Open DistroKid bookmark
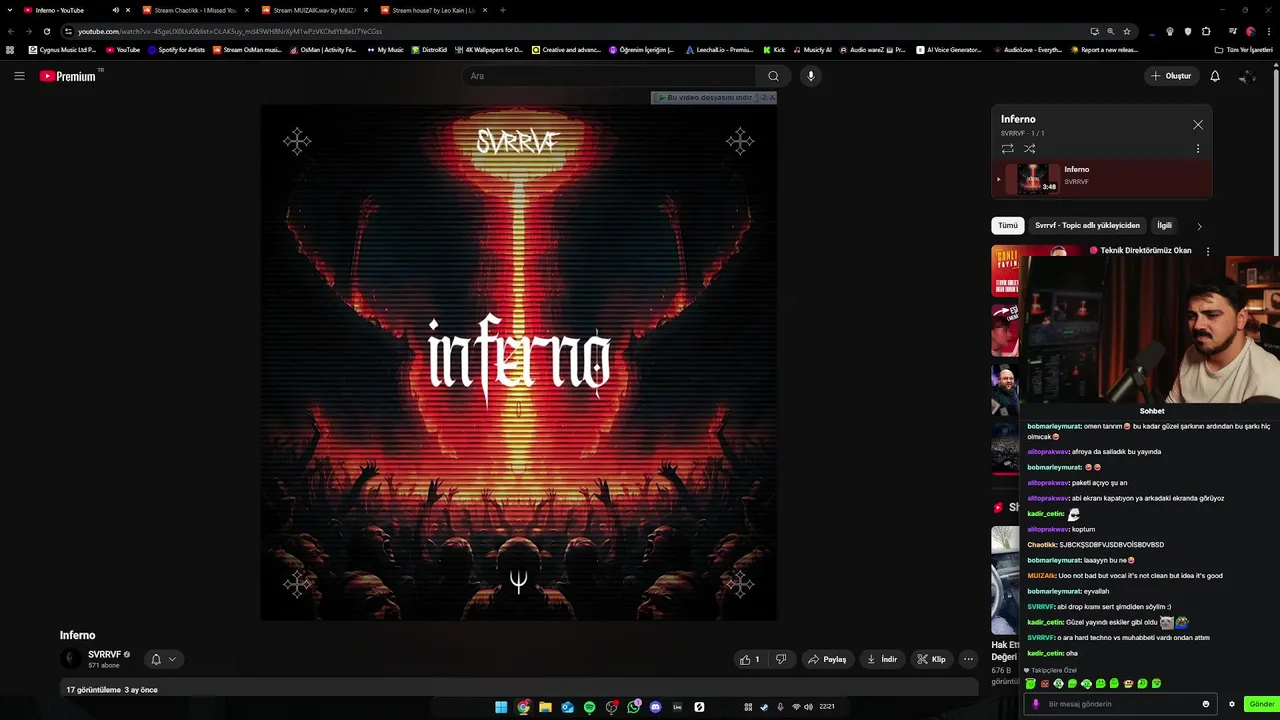The width and height of the screenshot is (1280, 720). point(429,50)
